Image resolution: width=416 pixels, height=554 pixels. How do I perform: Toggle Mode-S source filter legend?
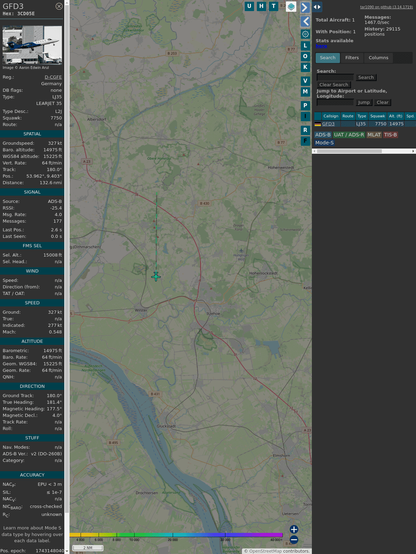(324, 143)
